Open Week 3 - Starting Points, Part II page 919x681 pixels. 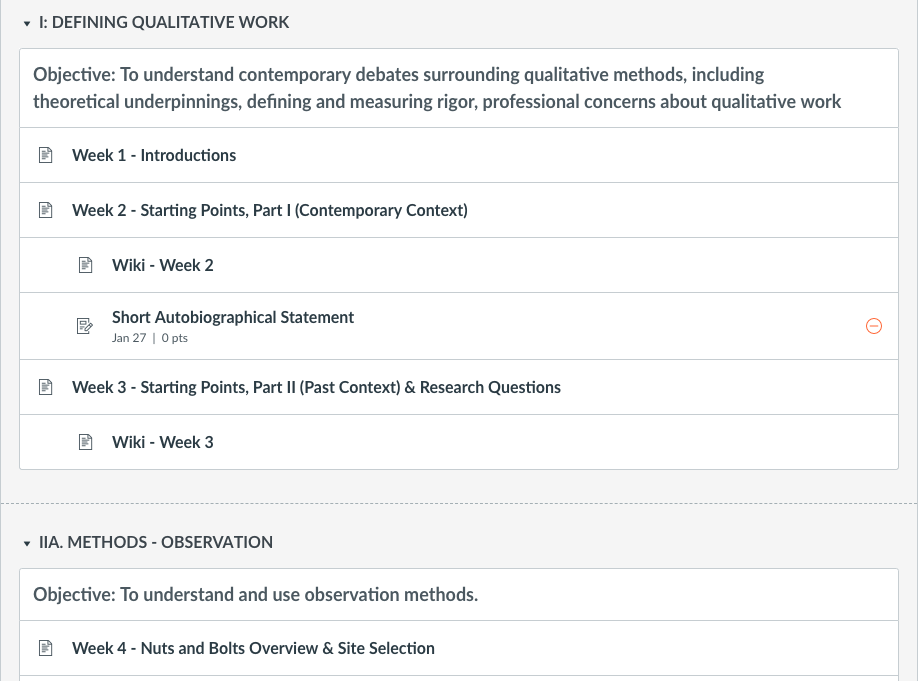point(316,387)
